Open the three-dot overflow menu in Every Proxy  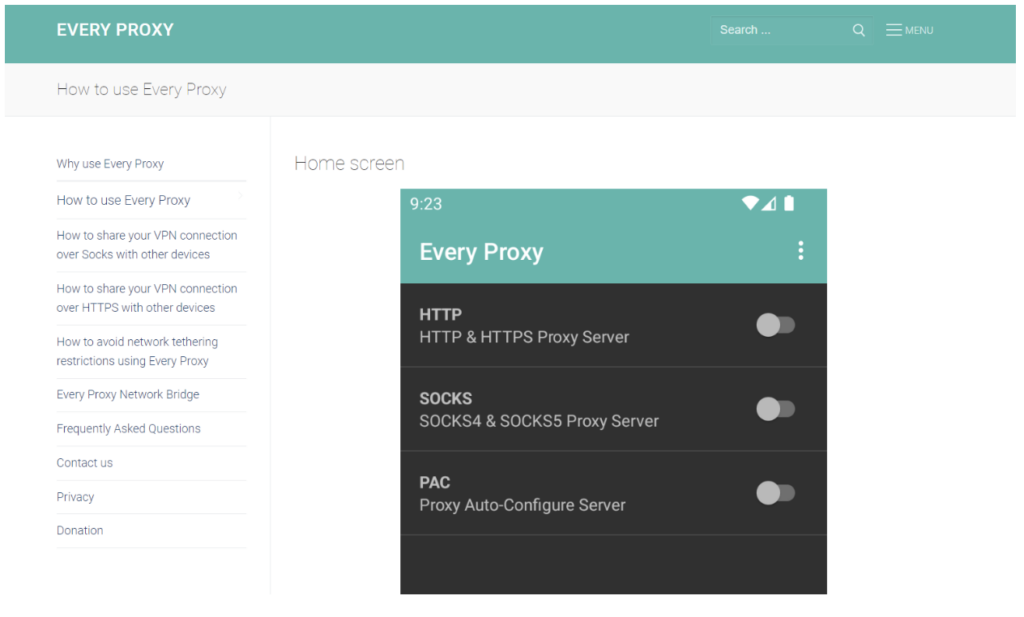click(x=801, y=251)
